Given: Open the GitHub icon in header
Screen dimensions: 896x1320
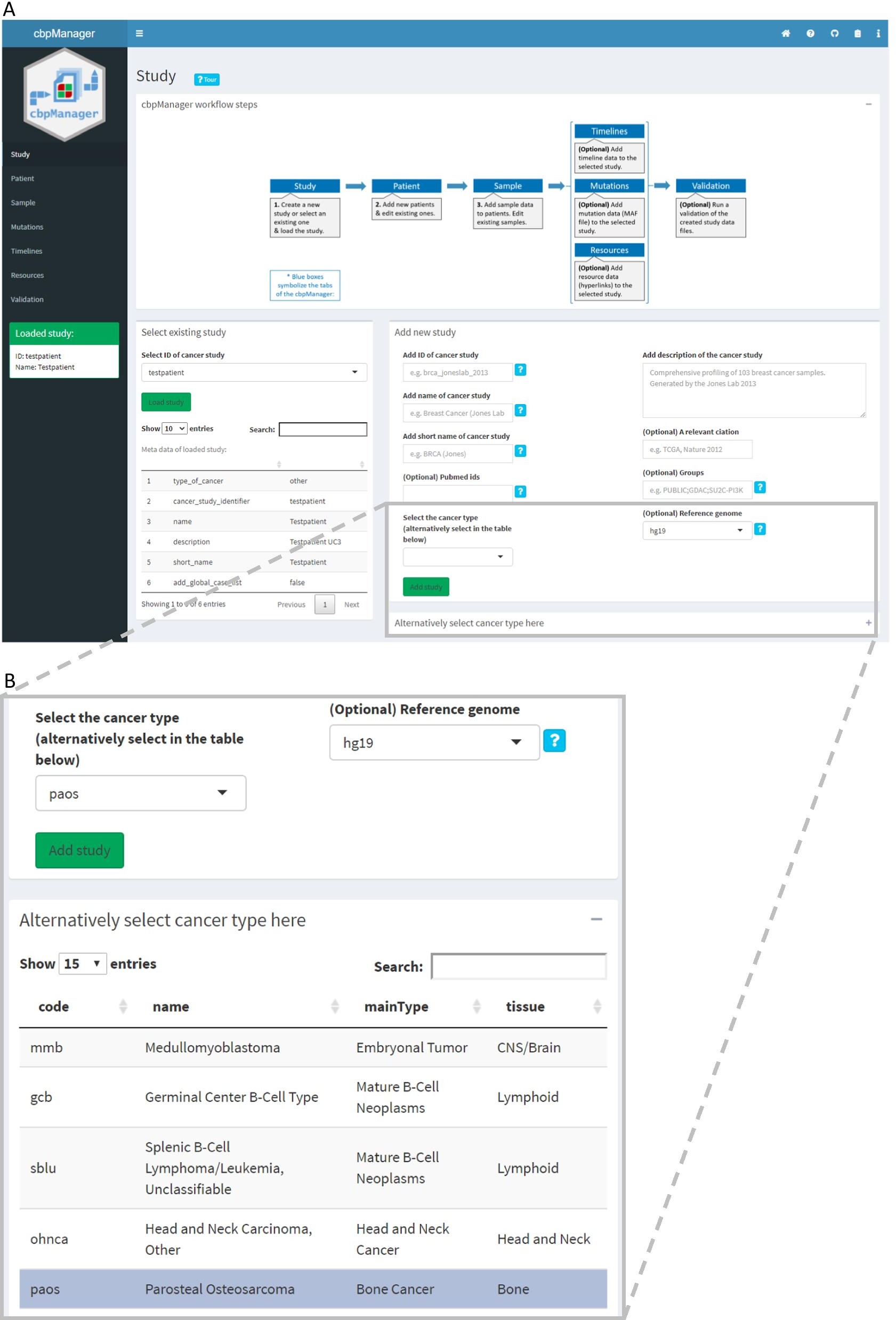Looking at the screenshot, I should tap(834, 34).
